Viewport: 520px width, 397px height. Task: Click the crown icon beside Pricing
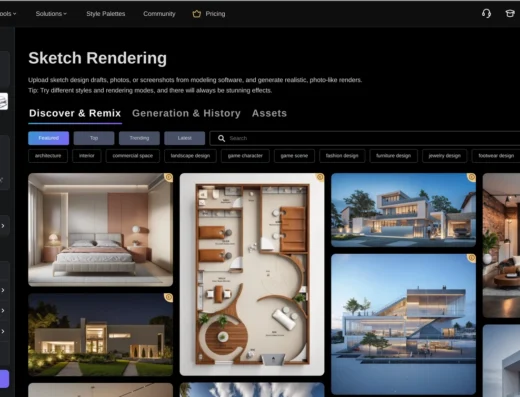pyautogui.click(x=197, y=14)
